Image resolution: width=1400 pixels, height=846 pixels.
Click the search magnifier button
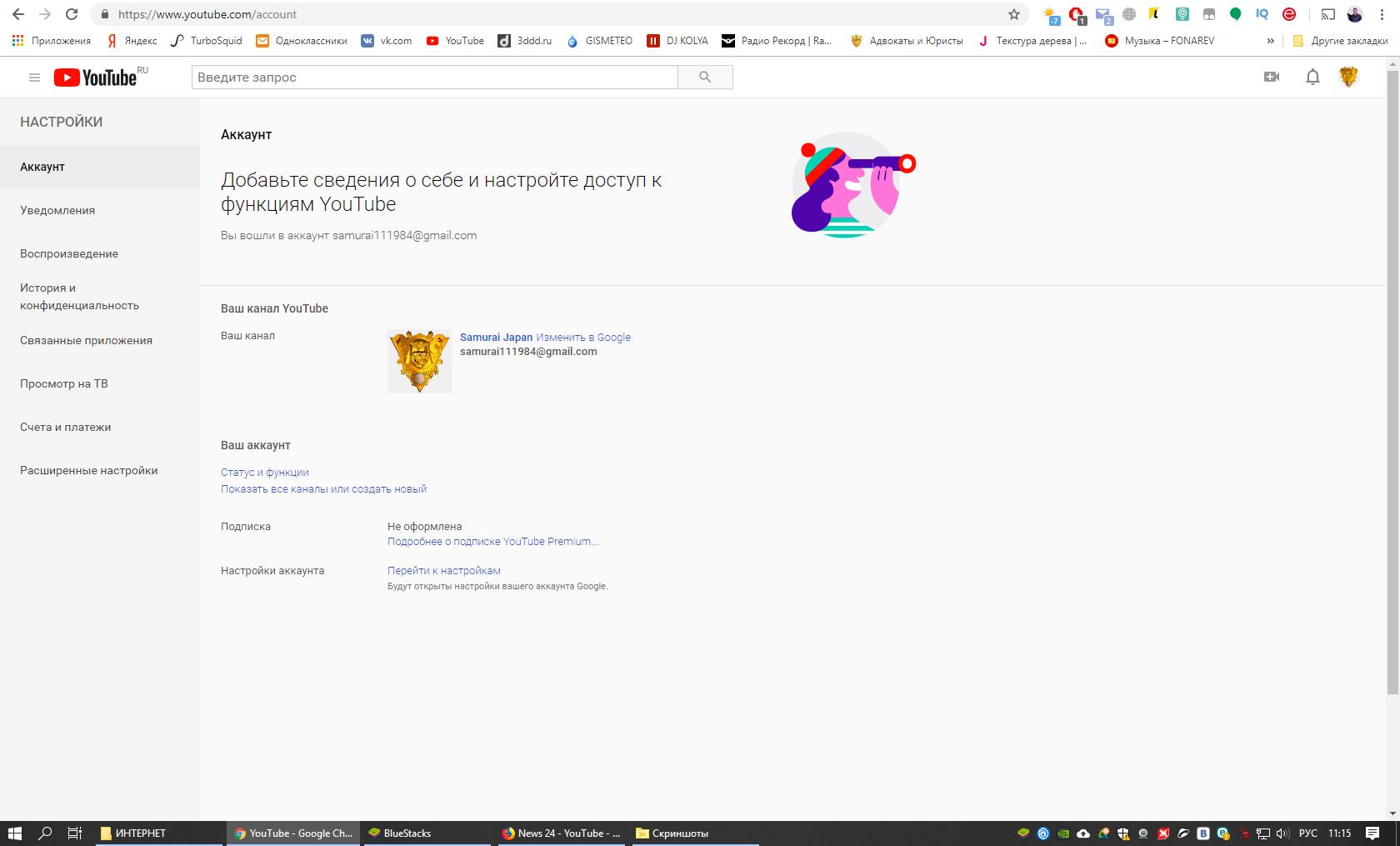pos(705,78)
